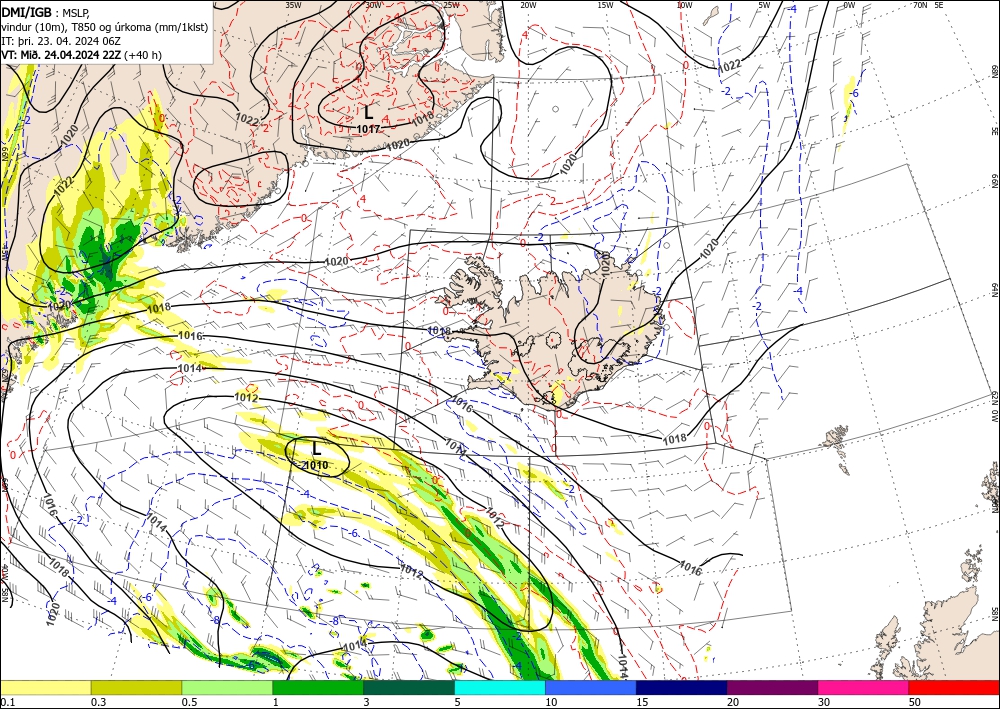Click the Iceland landmass on the map

click(555, 332)
